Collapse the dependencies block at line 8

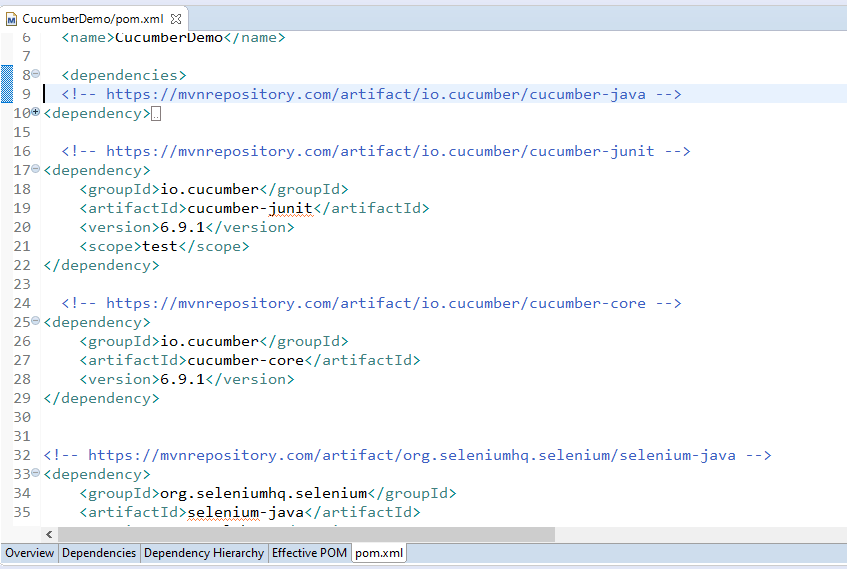click(36, 73)
